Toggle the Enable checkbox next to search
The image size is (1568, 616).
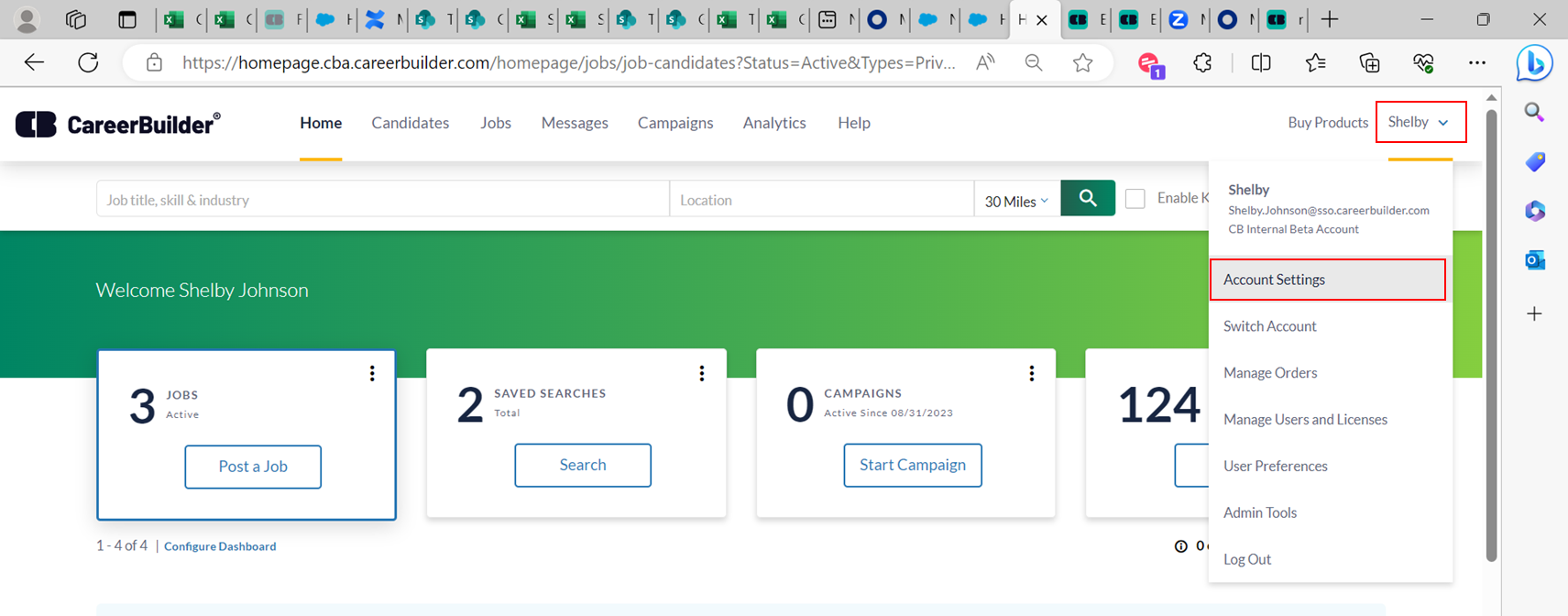point(1135,199)
